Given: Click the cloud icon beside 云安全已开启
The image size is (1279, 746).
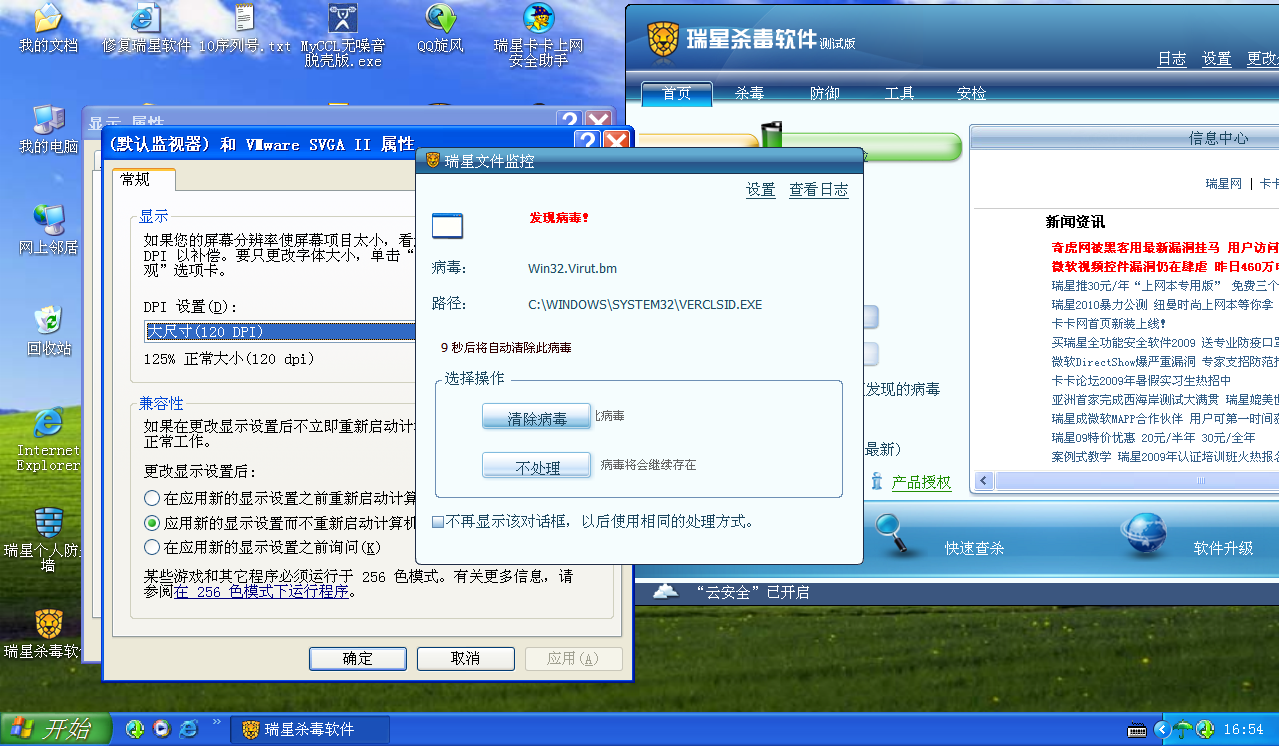Looking at the screenshot, I should click(x=666, y=591).
